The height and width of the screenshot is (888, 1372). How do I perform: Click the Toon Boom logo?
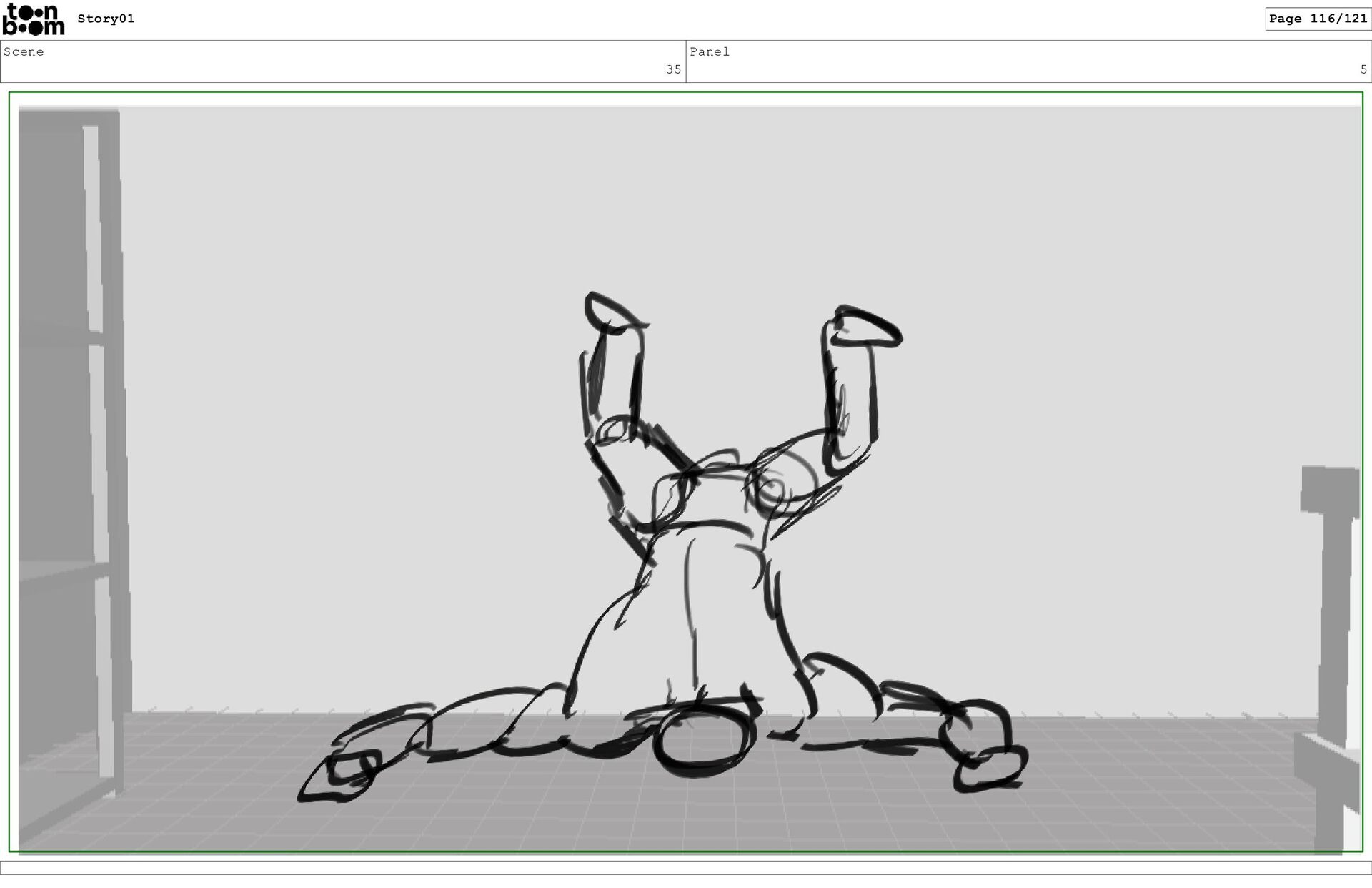[33, 19]
